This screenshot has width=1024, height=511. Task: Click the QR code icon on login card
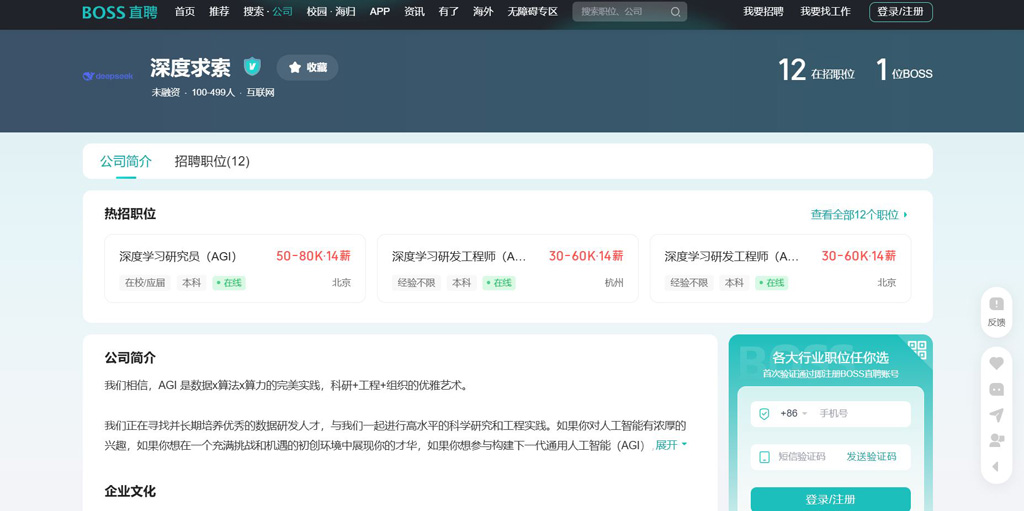918,350
